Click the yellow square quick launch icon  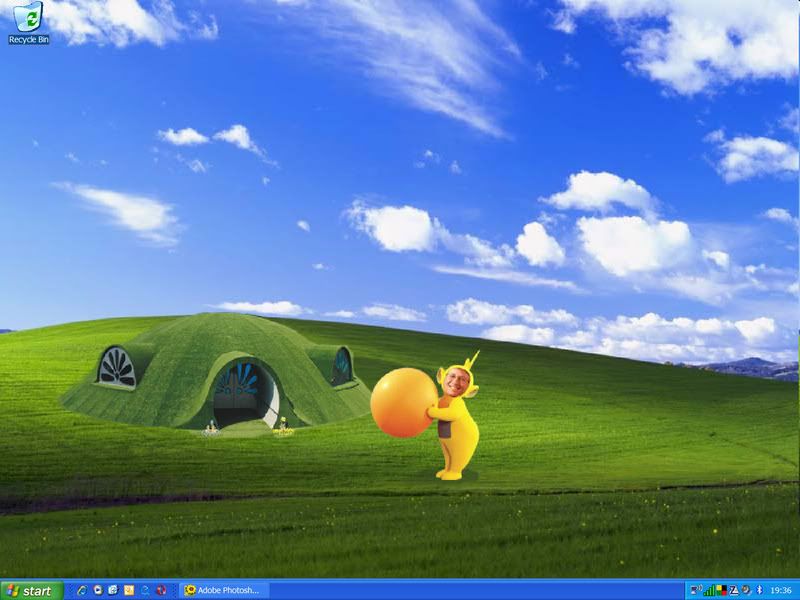(129, 590)
